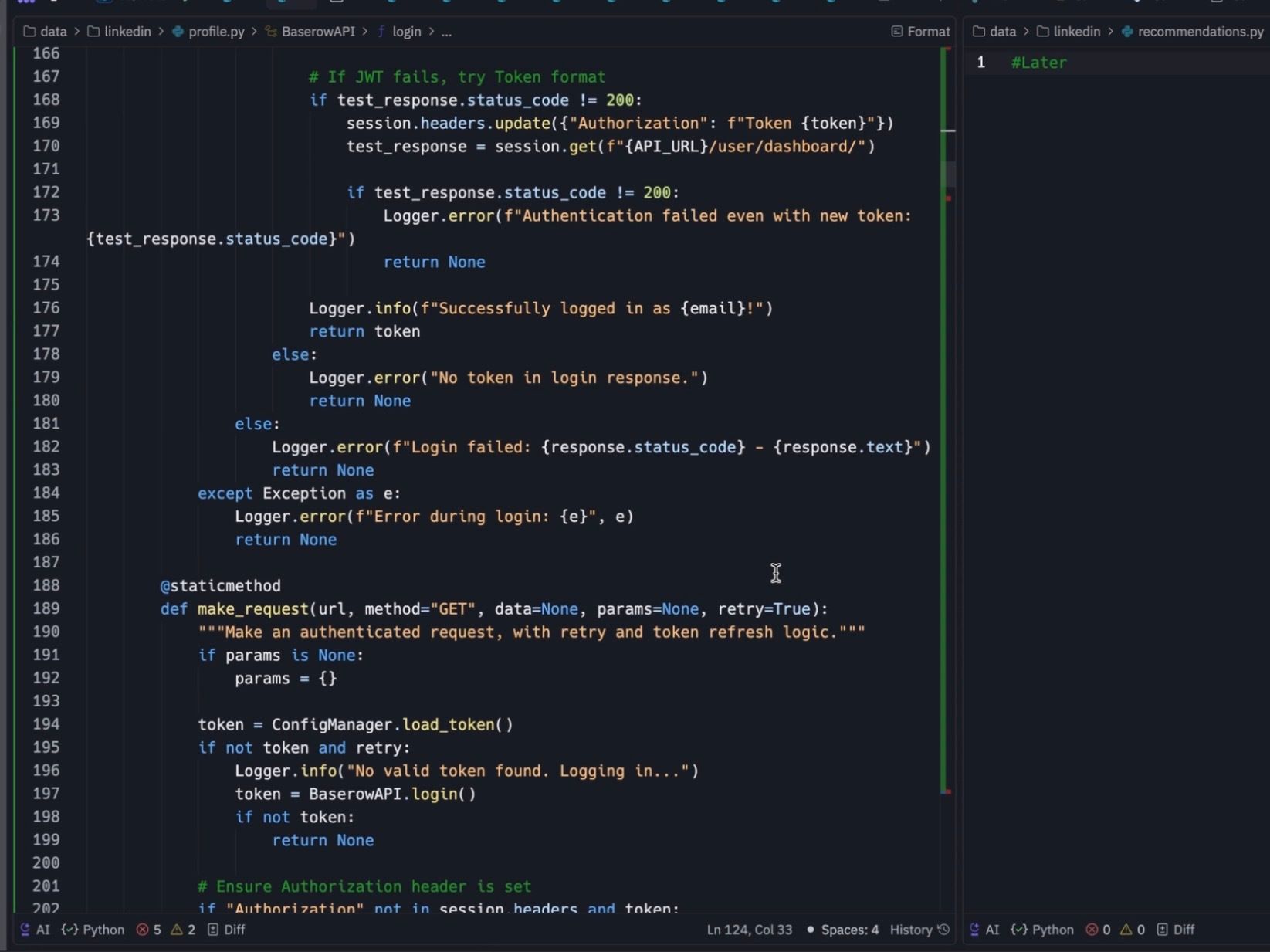The width and height of the screenshot is (1270, 952).
Task: Click line number 1 in recommendations.py
Action: (x=980, y=63)
